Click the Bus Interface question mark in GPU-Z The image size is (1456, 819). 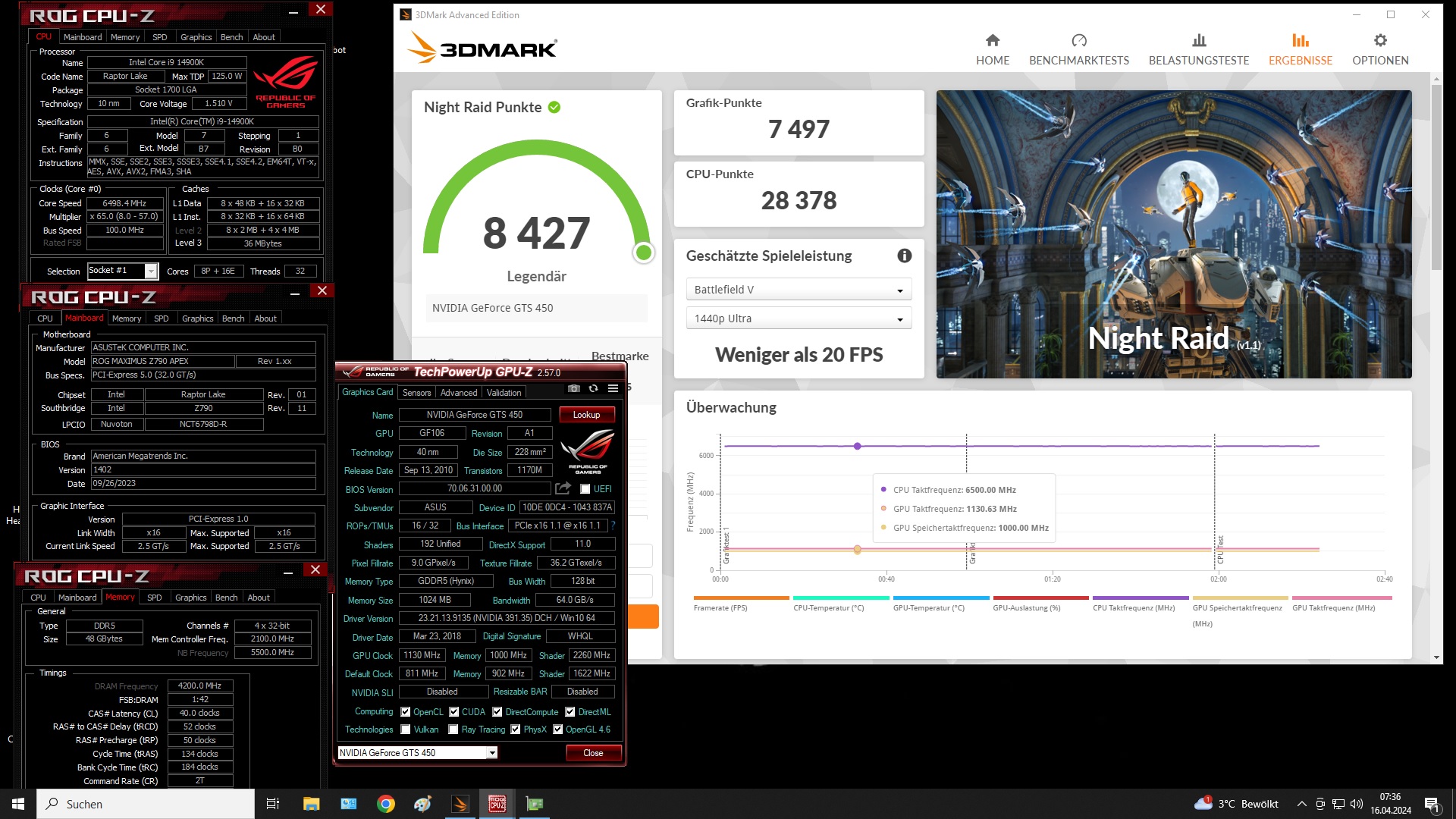click(613, 526)
